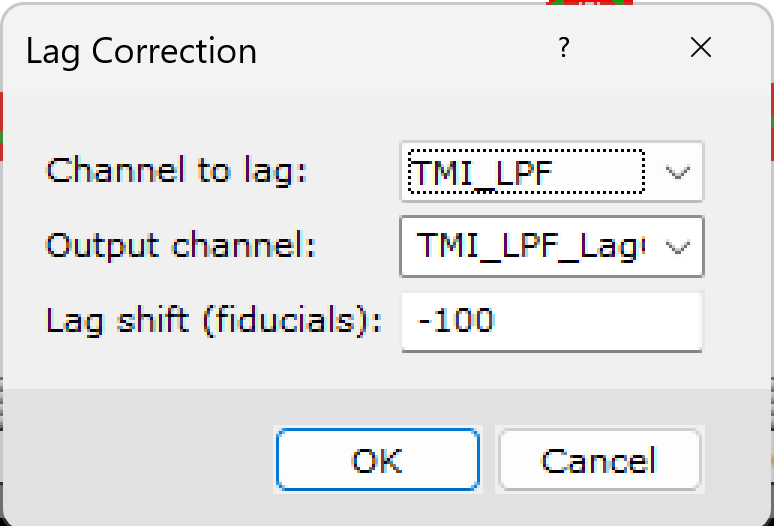Click the chevron beside the TMI_LPF channel
774x526 pixels.
pos(678,172)
